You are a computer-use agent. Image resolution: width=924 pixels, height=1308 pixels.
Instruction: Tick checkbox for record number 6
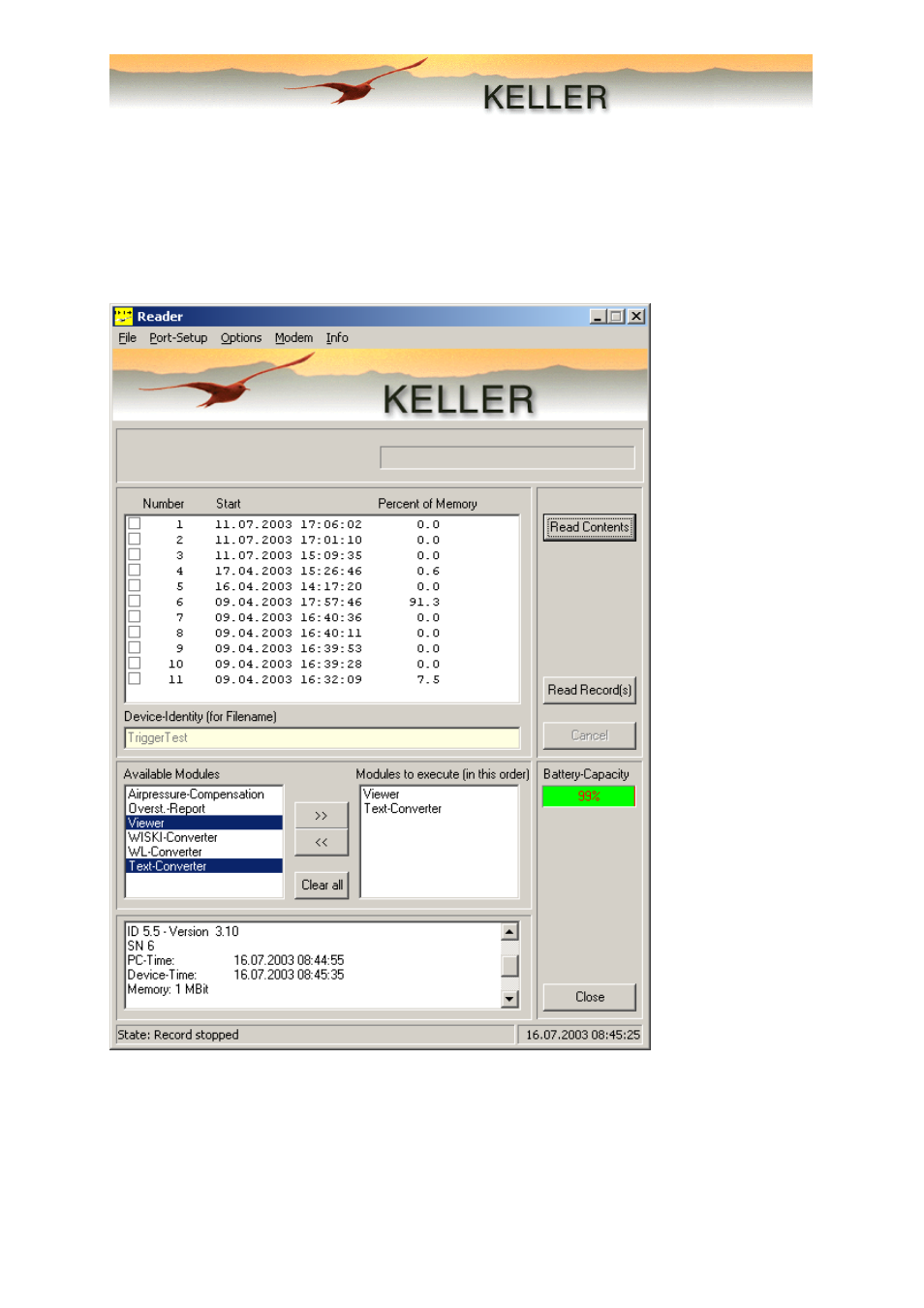[x=135, y=602]
